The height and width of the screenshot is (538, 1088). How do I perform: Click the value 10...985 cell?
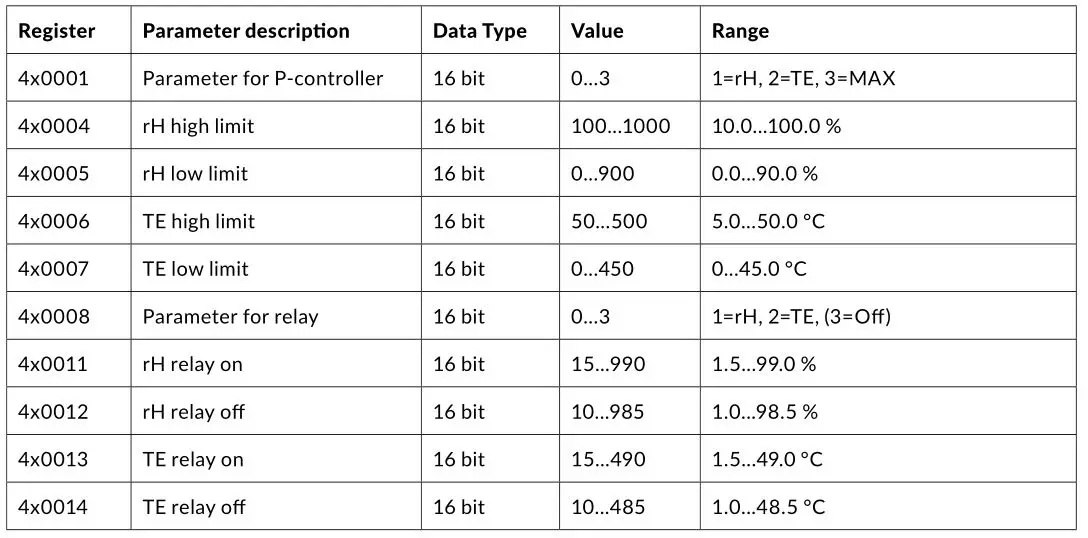[608, 412]
